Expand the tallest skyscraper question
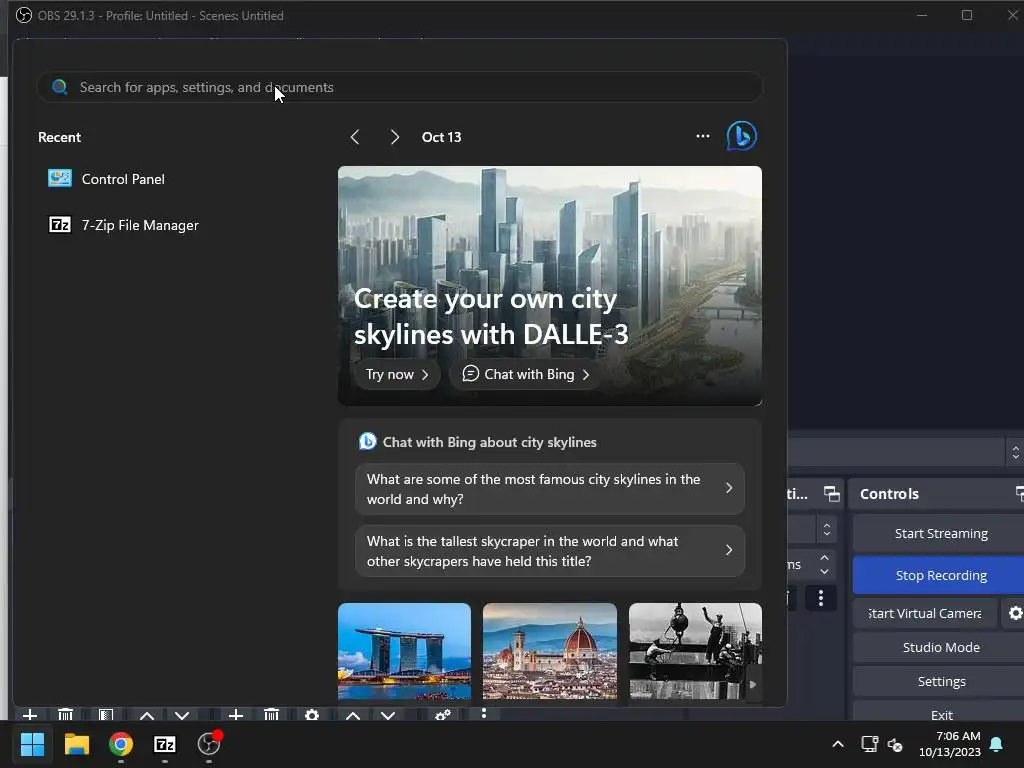The width and height of the screenshot is (1024, 768). pyautogui.click(x=550, y=551)
